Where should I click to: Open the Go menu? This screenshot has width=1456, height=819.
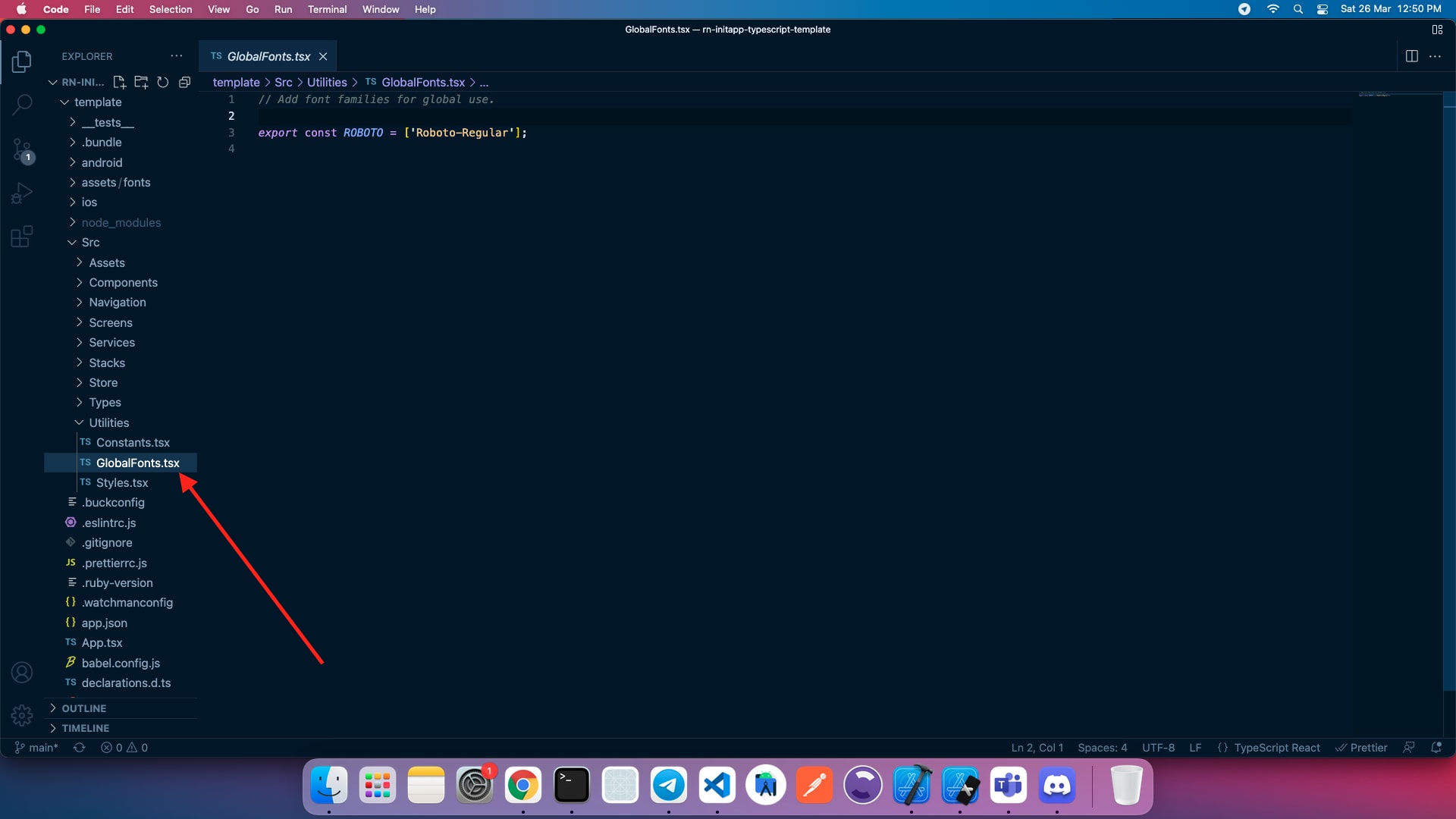coord(253,9)
